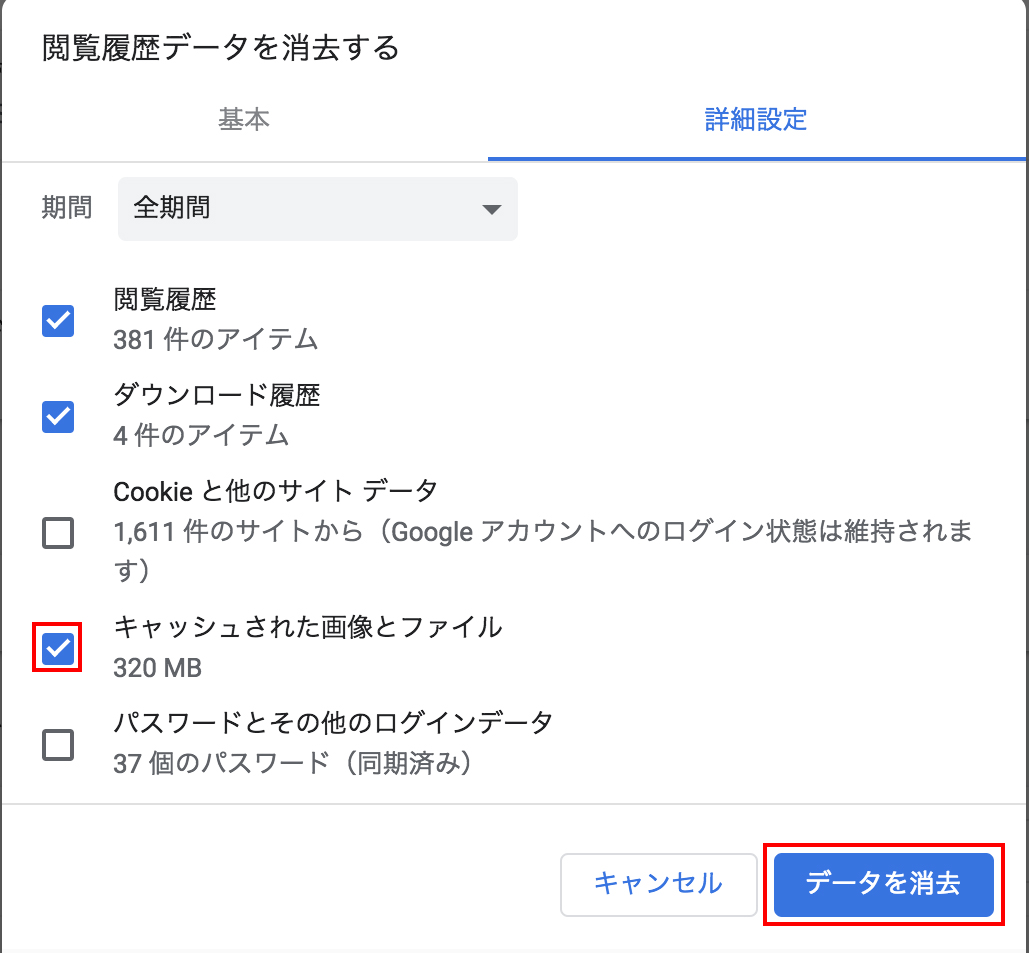The height and width of the screenshot is (953, 1029).
Task: Click the パスワードとその他のログインデータ label text
Action: point(333,722)
